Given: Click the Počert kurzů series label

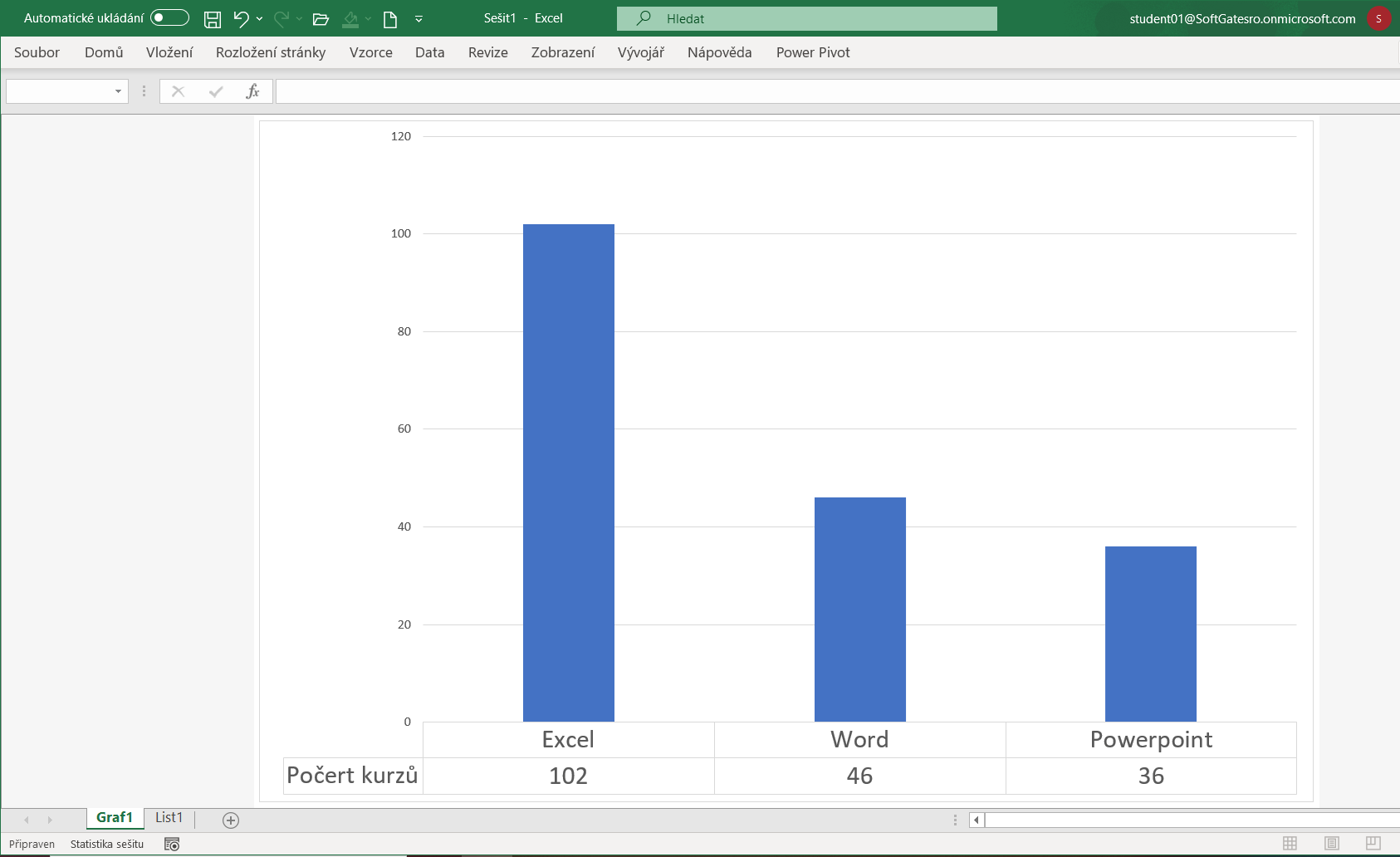Looking at the screenshot, I should tap(352, 775).
